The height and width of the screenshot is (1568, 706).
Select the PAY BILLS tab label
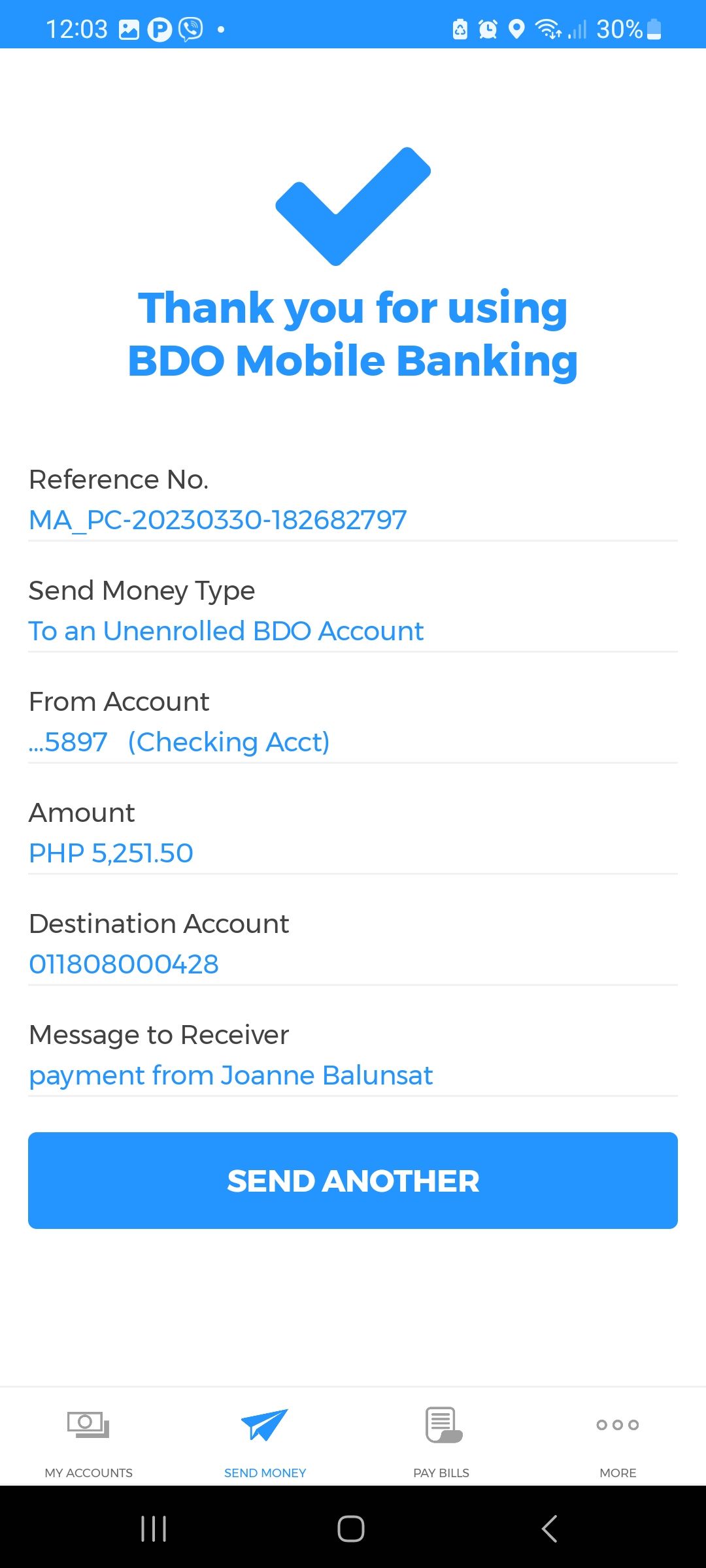[x=441, y=1473]
